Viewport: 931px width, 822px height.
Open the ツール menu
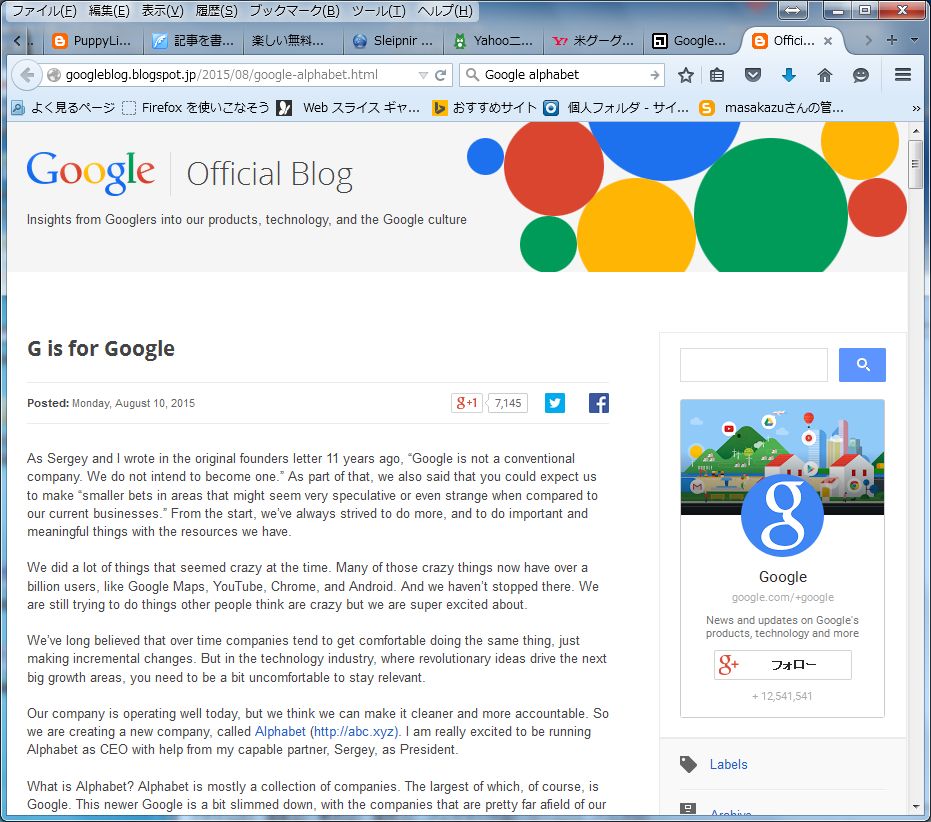point(379,11)
